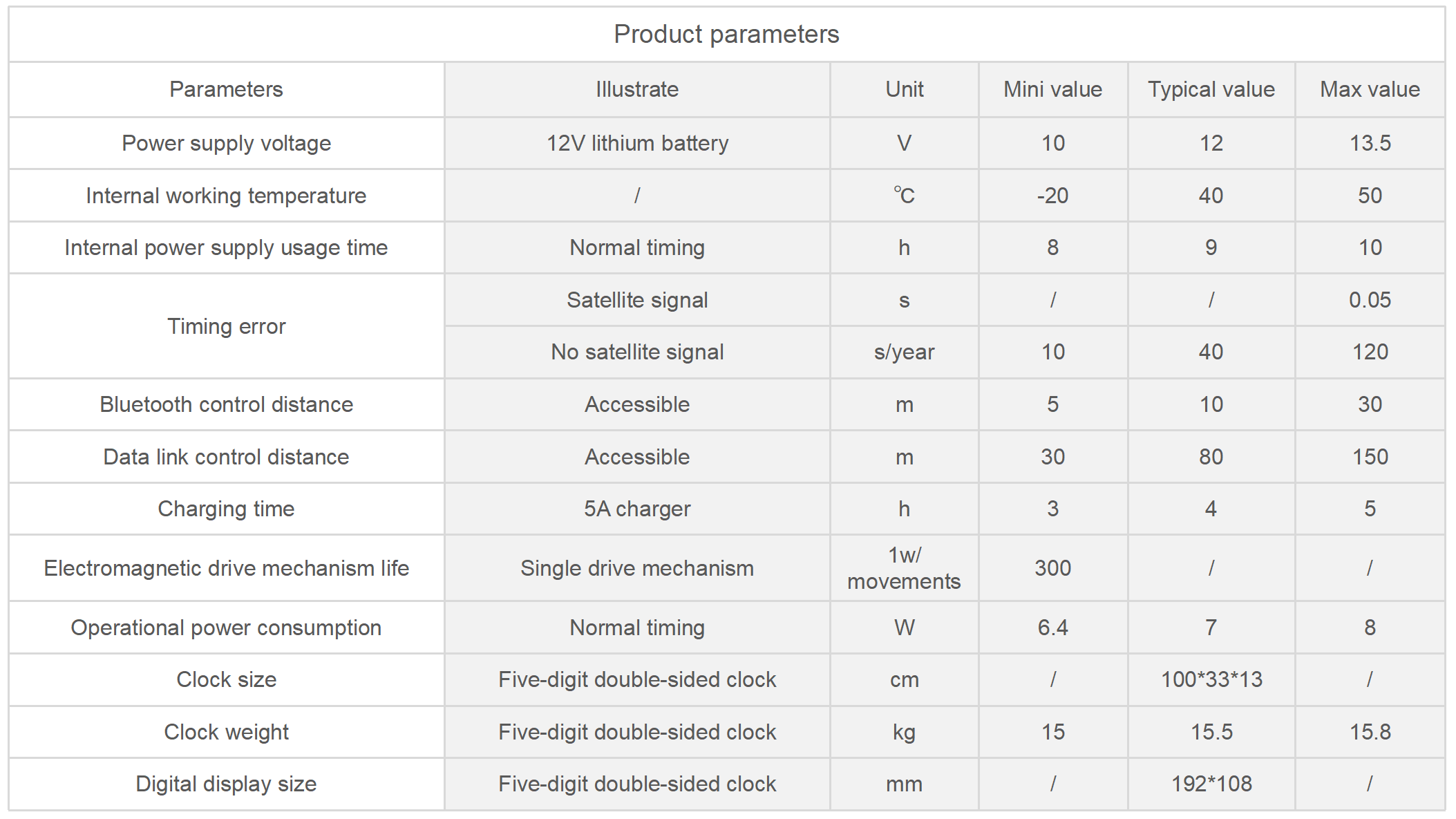
Task: Click the Data link control distance cell
Action: point(227,457)
